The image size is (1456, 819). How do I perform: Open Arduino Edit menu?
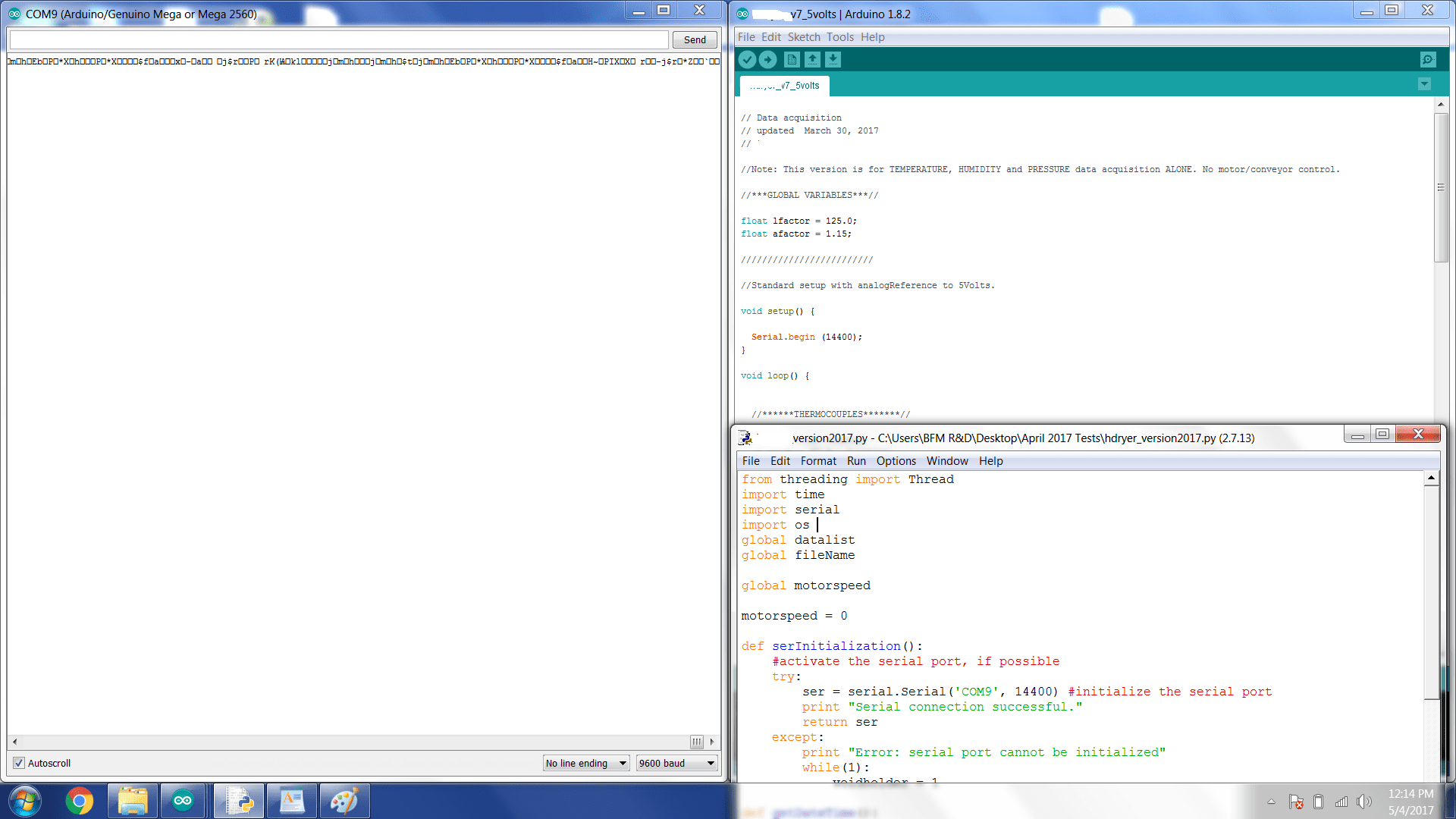[771, 37]
